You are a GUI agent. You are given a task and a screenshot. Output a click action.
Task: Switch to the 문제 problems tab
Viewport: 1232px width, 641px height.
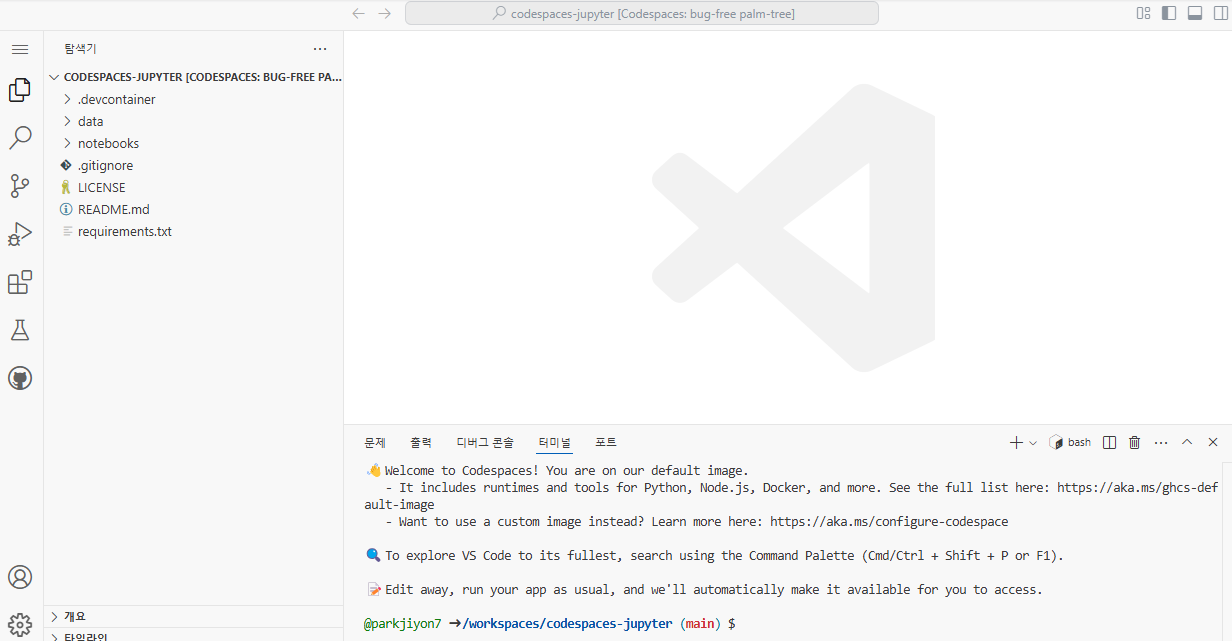click(x=375, y=442)
